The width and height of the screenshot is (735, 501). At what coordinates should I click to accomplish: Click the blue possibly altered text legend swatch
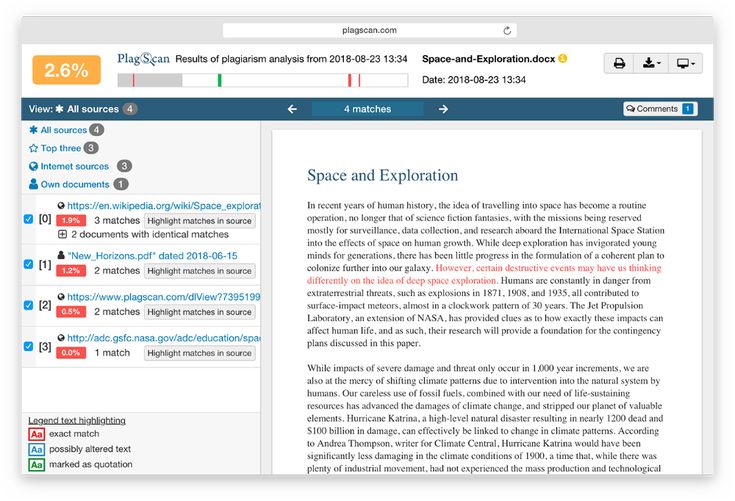pos(37,449)
